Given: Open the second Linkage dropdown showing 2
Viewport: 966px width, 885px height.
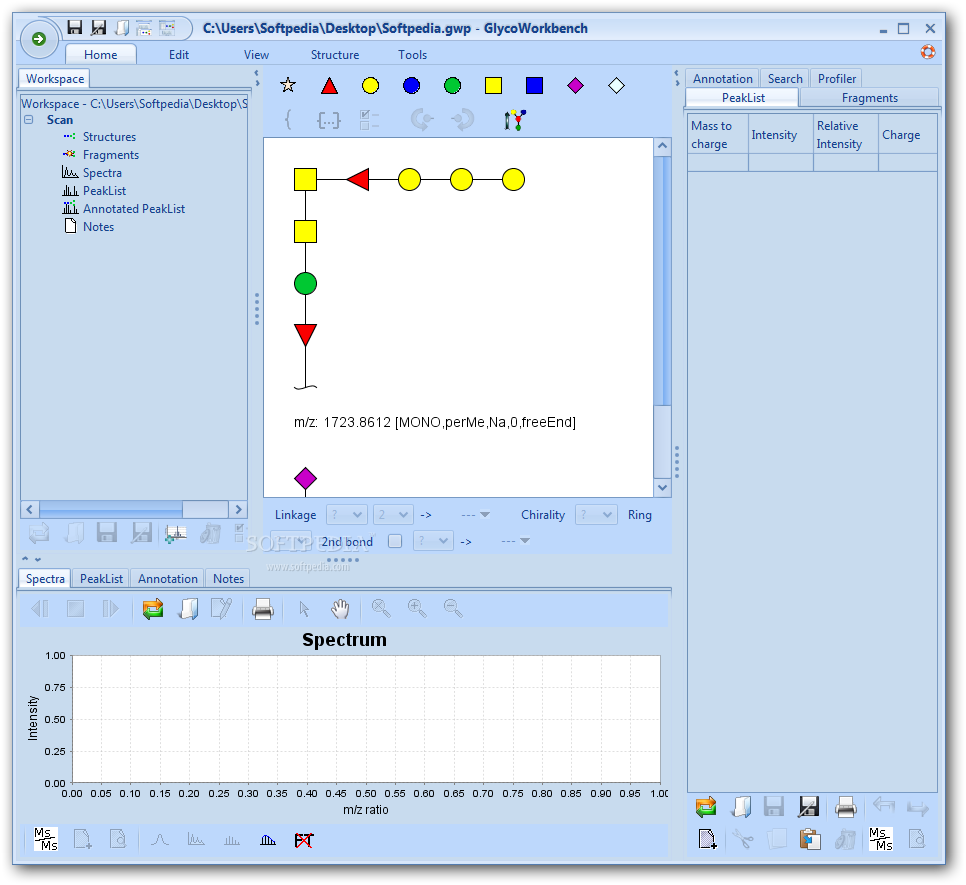Looking at the screenshot, I should pyautogui.click(x=392, y=514).
